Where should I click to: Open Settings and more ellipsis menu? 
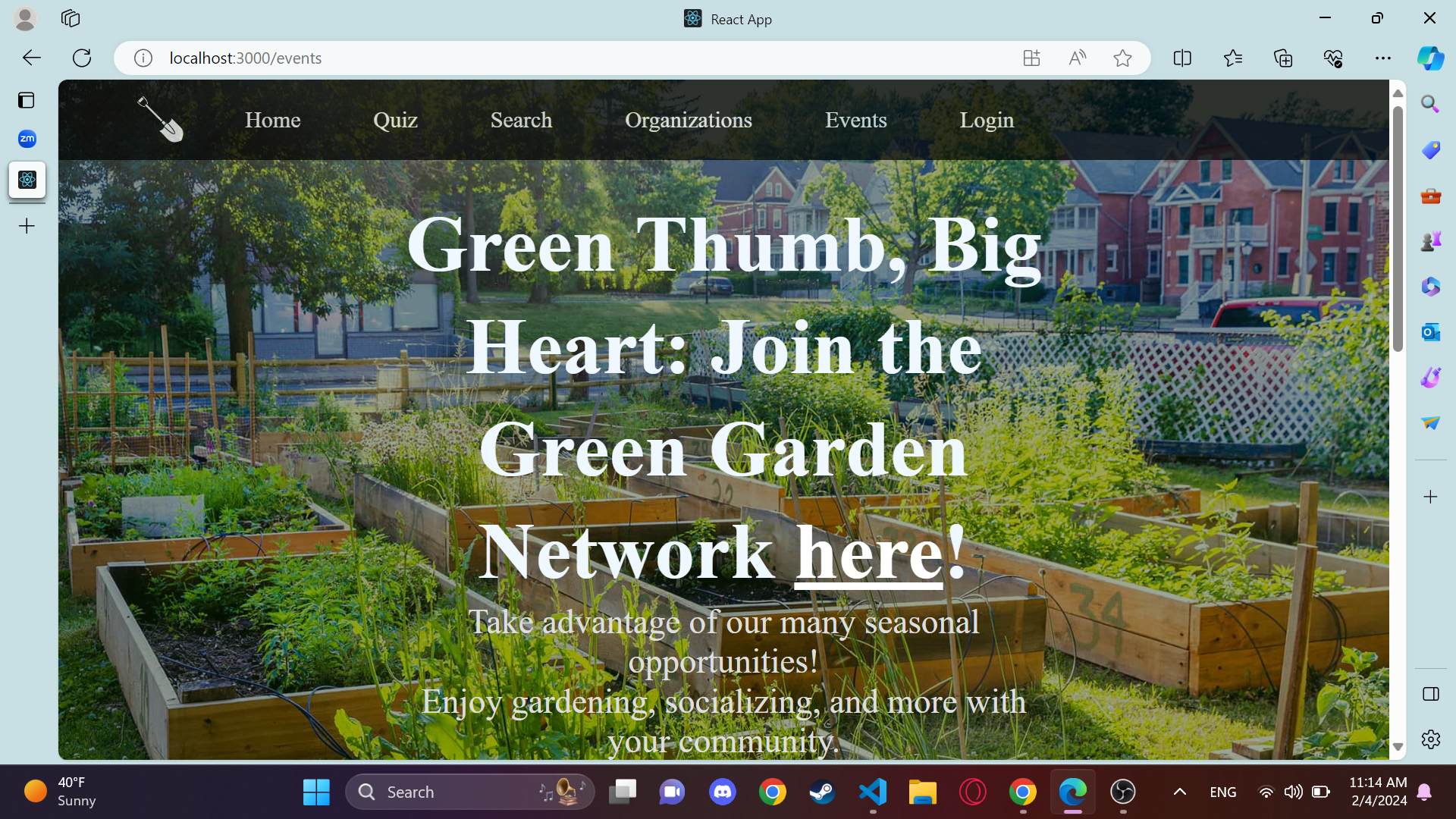coord(1383,58)
